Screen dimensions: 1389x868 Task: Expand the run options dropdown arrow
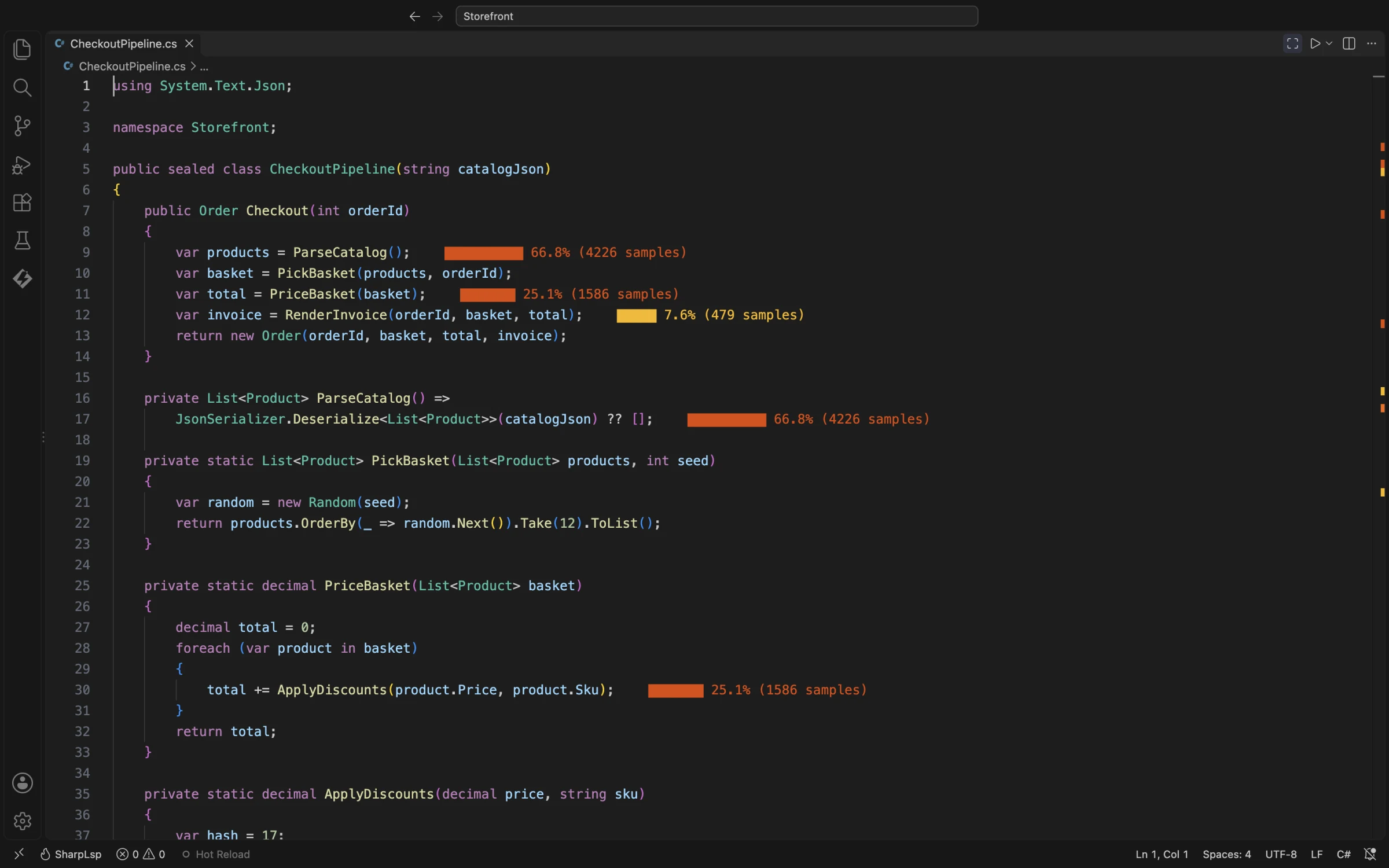click(1329, 43)
